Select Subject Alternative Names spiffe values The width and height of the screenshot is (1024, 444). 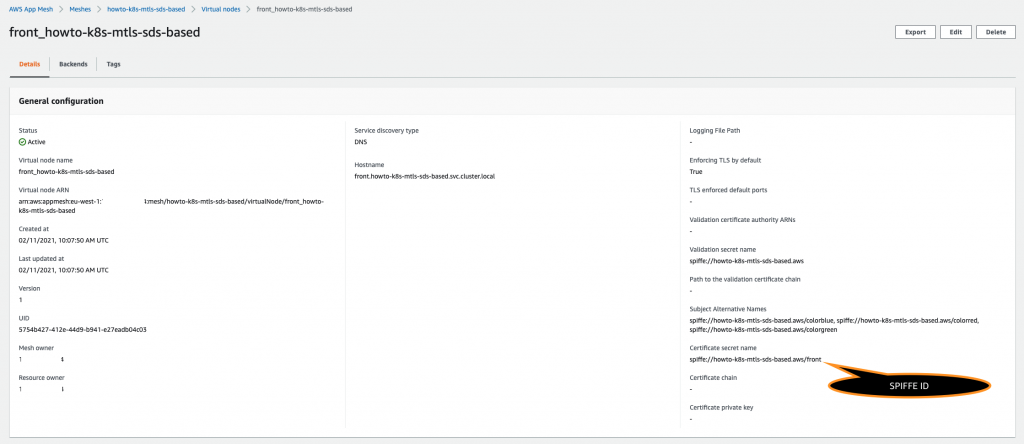pyautogui.click(x=835, y=325)
